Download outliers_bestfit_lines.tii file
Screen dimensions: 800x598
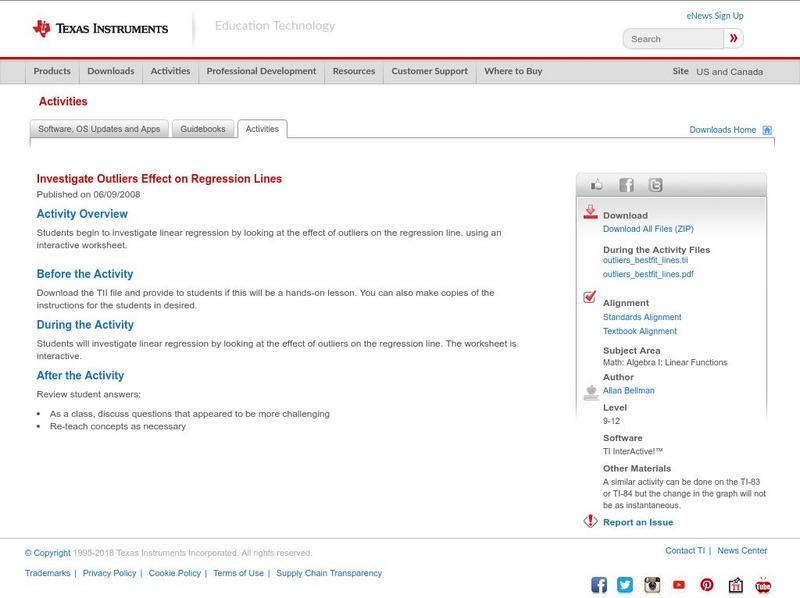click(x=645, y=260)
